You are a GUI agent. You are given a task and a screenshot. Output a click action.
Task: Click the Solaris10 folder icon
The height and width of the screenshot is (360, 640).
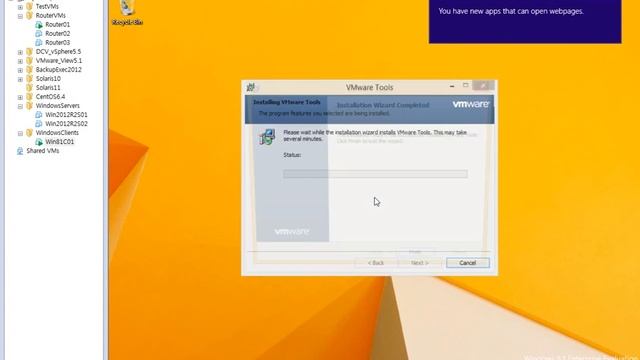[29, 78]
